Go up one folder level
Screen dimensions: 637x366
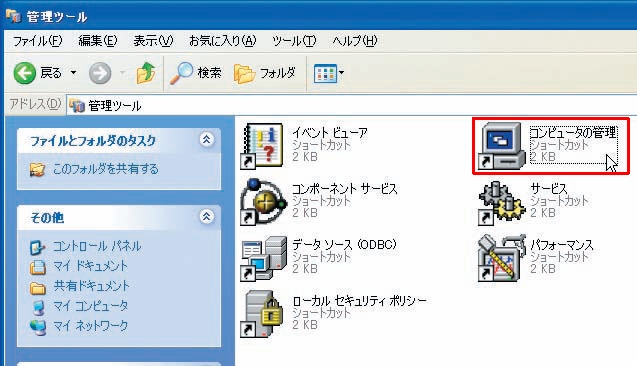click(x=146, y=73)
